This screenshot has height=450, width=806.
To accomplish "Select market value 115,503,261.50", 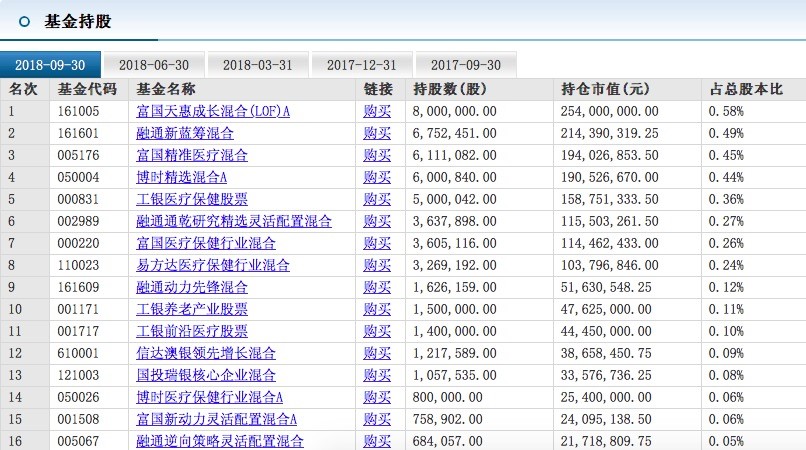I will (x=610, y=221).
